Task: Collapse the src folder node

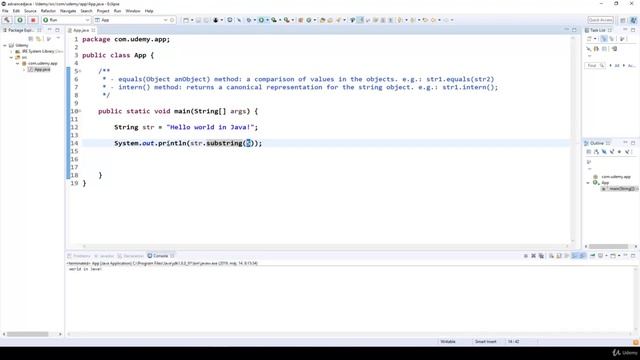Action: click(11, 58)
